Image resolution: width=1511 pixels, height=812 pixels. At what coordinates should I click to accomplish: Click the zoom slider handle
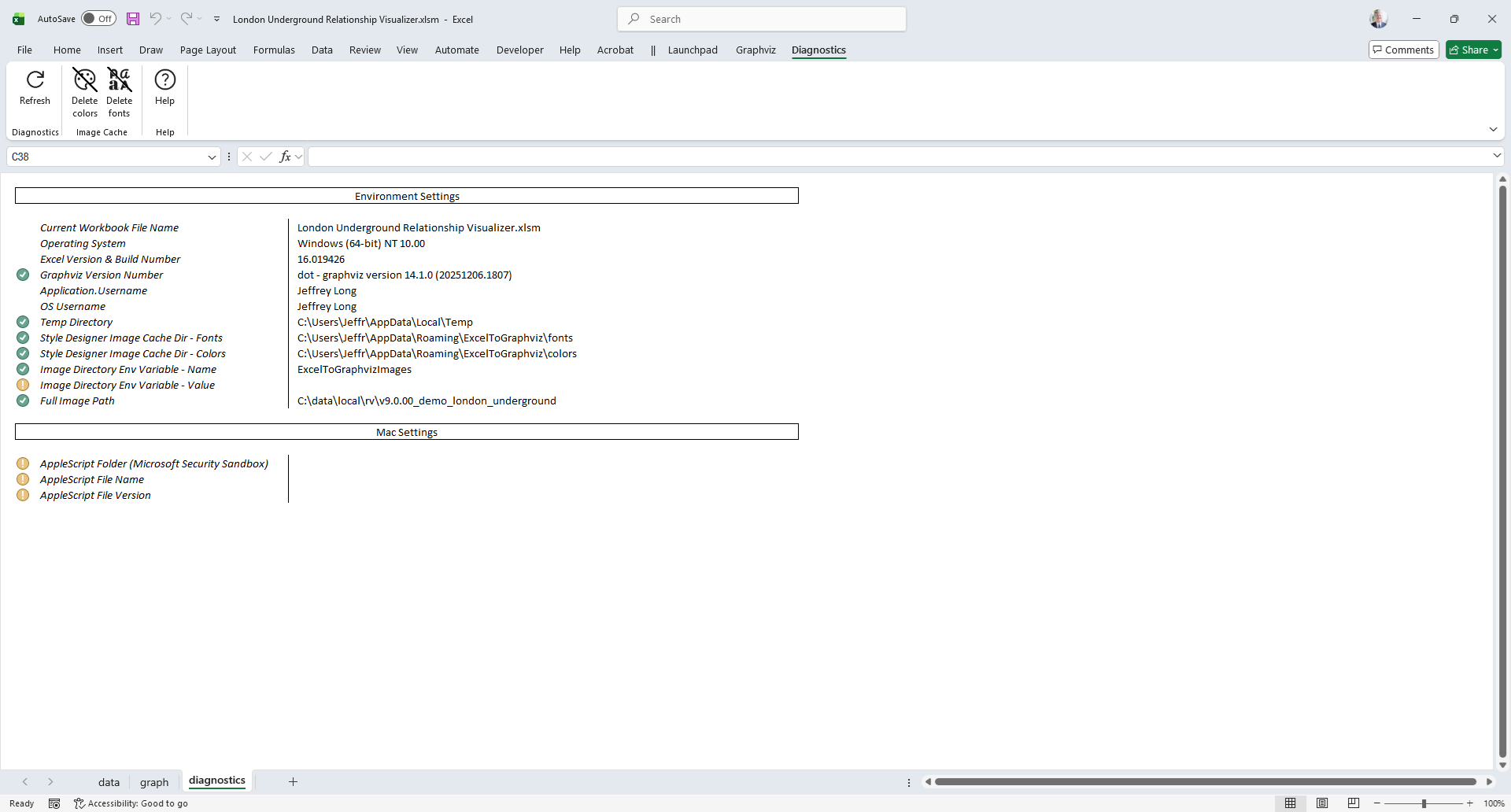(1424, 803)
